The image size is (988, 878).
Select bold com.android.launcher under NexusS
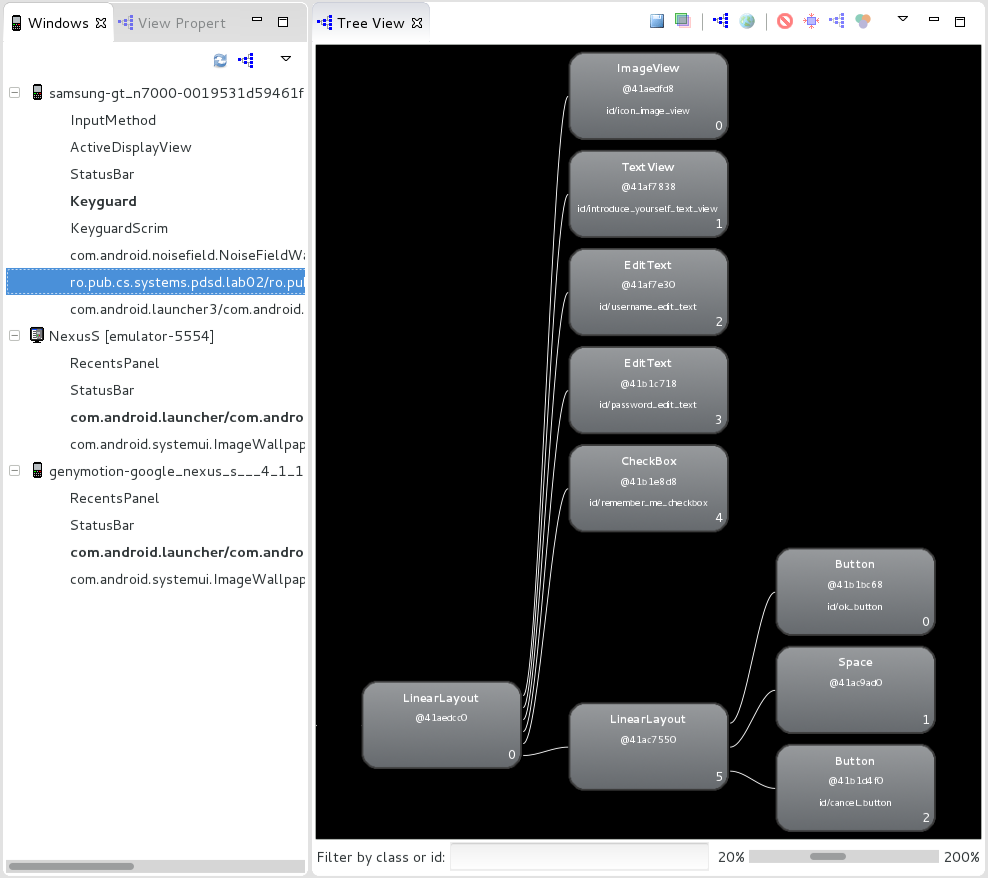coord(187,417)
